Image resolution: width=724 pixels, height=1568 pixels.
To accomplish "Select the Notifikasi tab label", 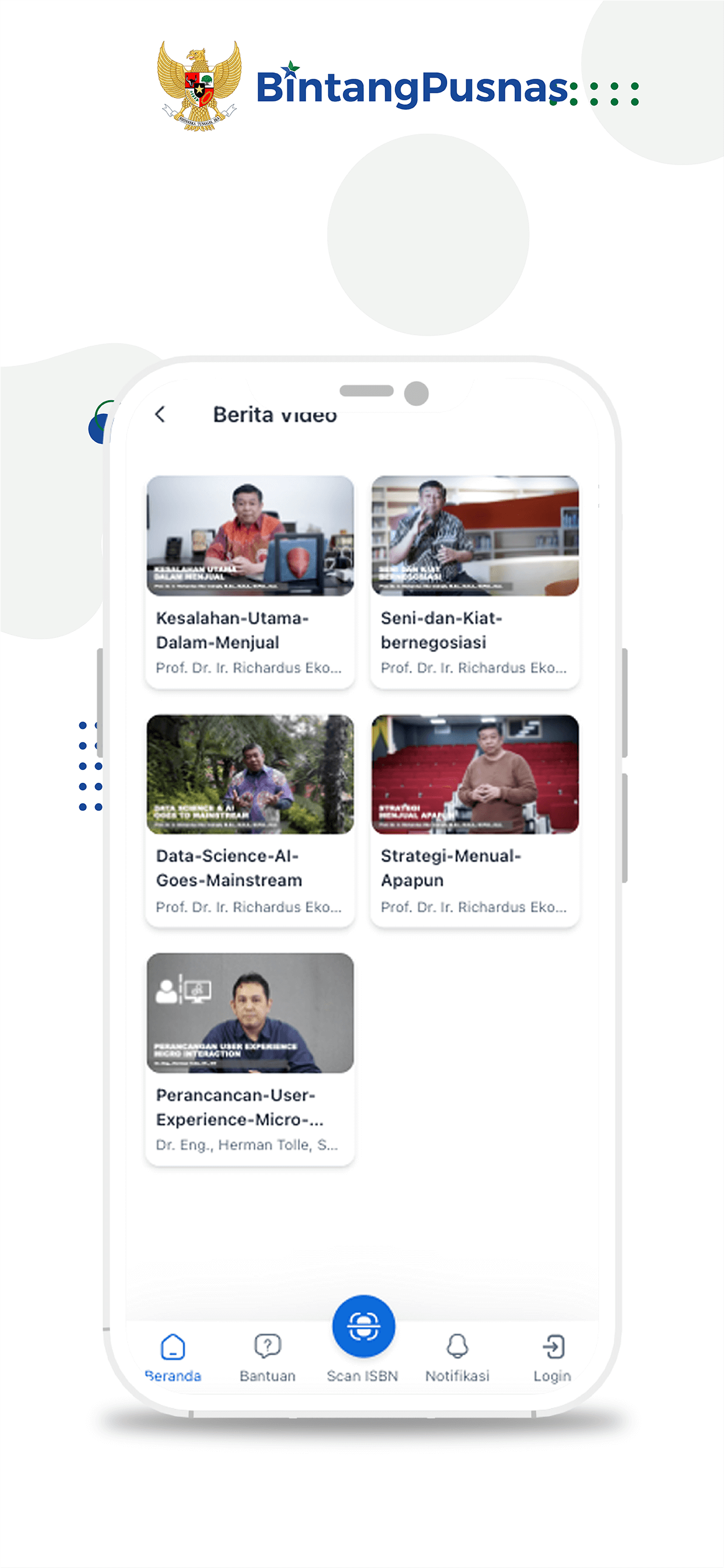I will 458,1375.
